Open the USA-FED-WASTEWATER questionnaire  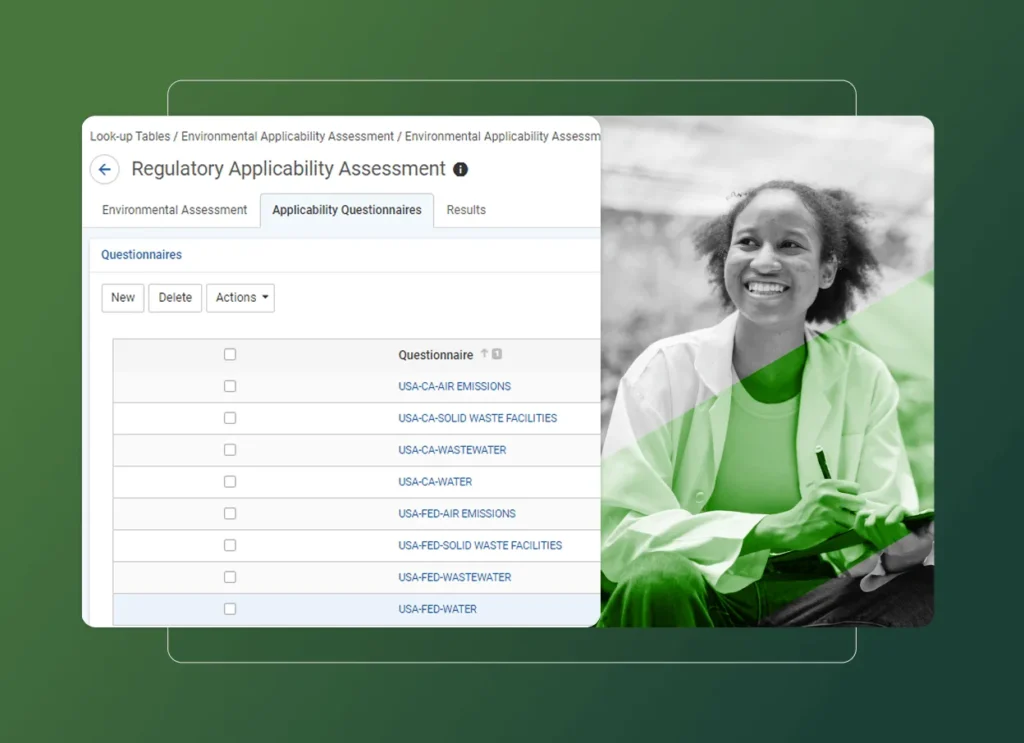click(456, 577)
